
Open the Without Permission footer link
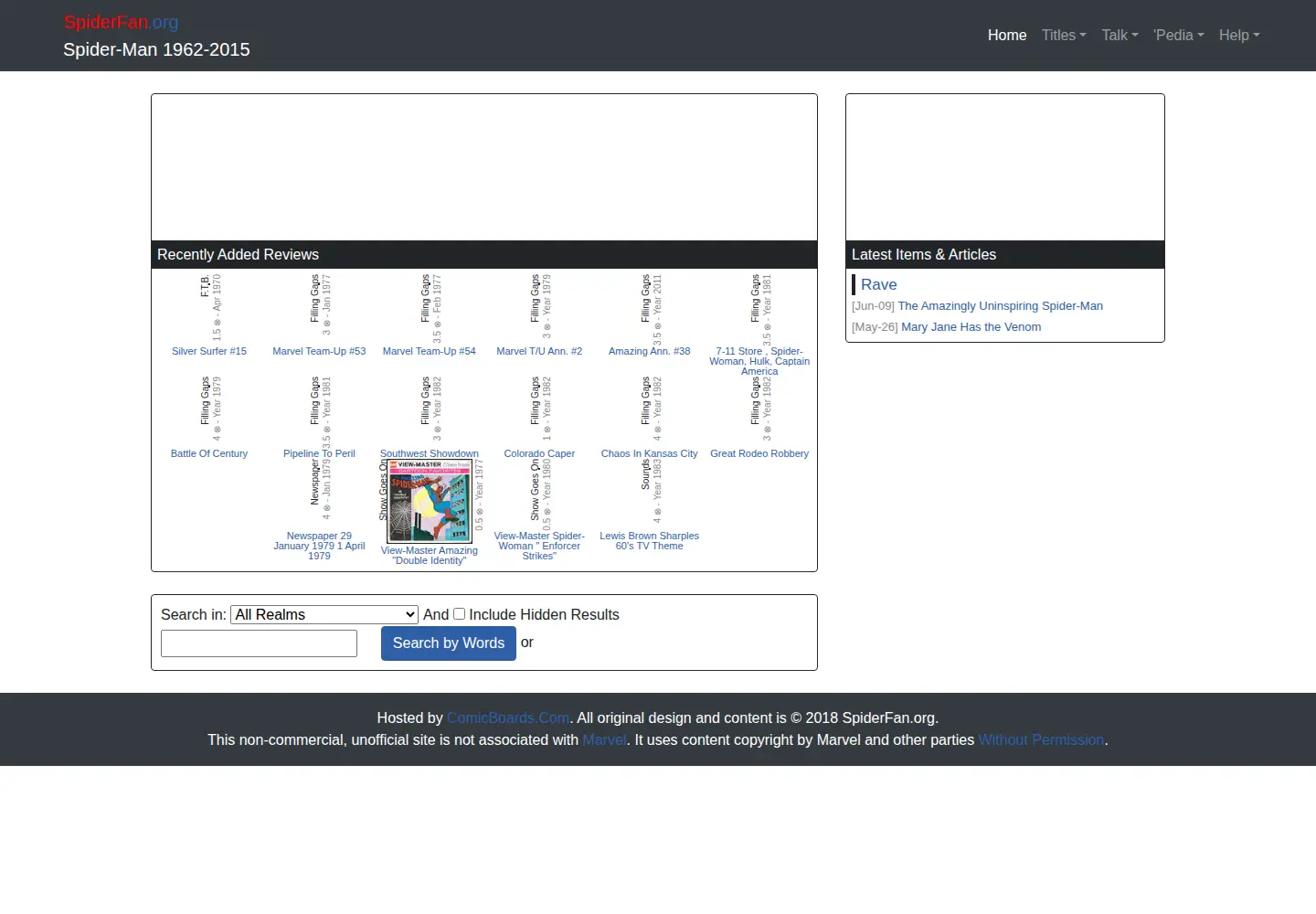(1041, 740)
